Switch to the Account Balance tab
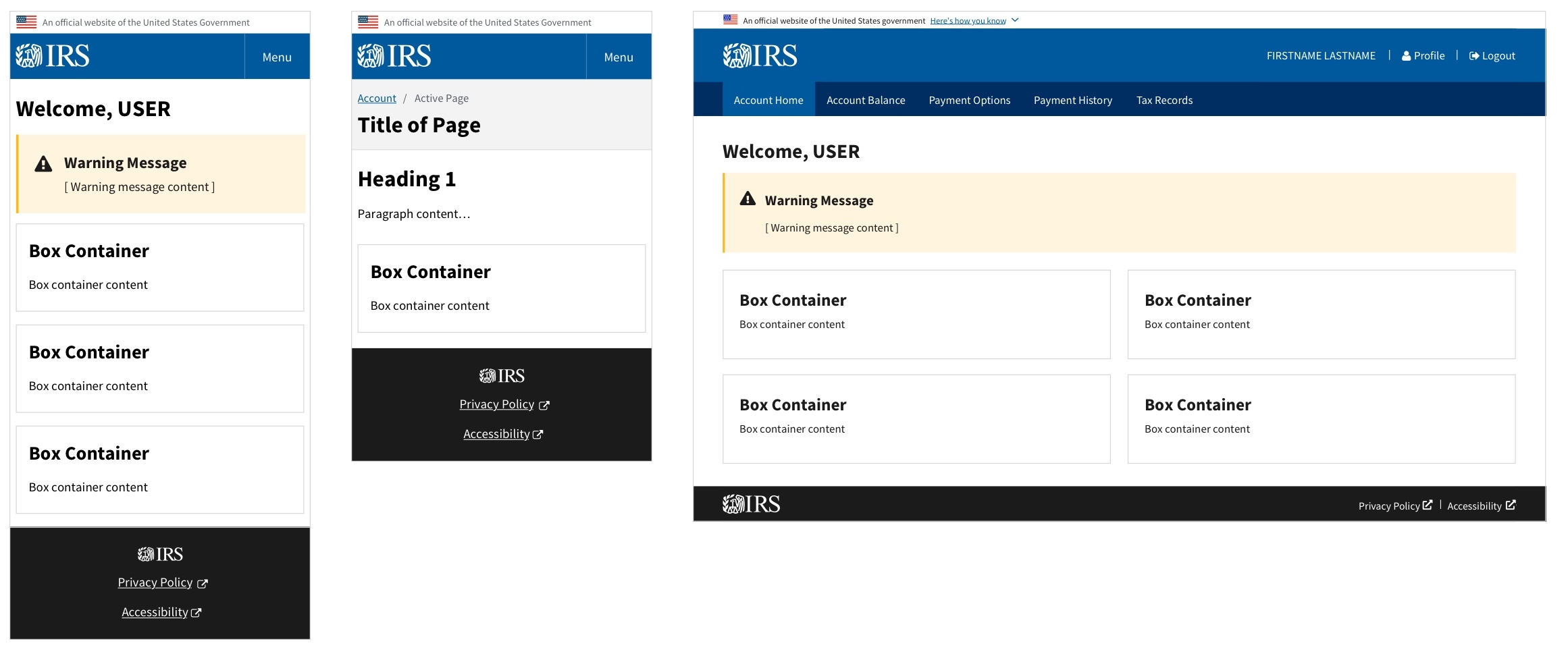Screen dimensions: 1568x652 point(865,100)
